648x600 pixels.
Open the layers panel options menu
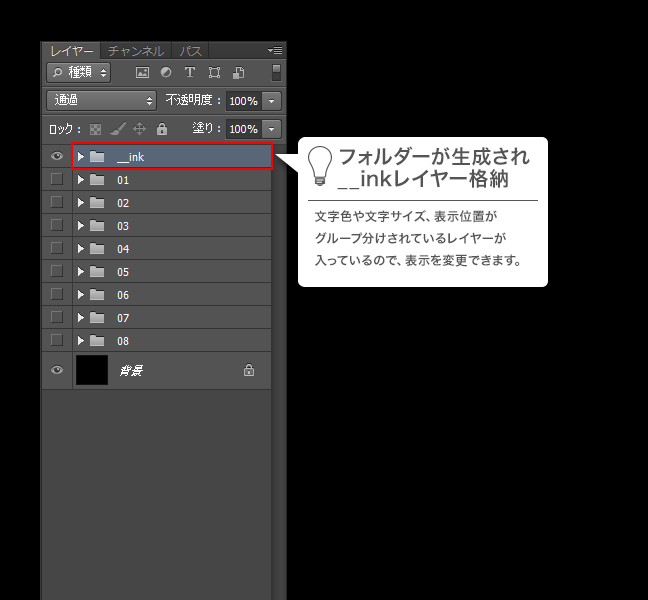click(275, 50)
